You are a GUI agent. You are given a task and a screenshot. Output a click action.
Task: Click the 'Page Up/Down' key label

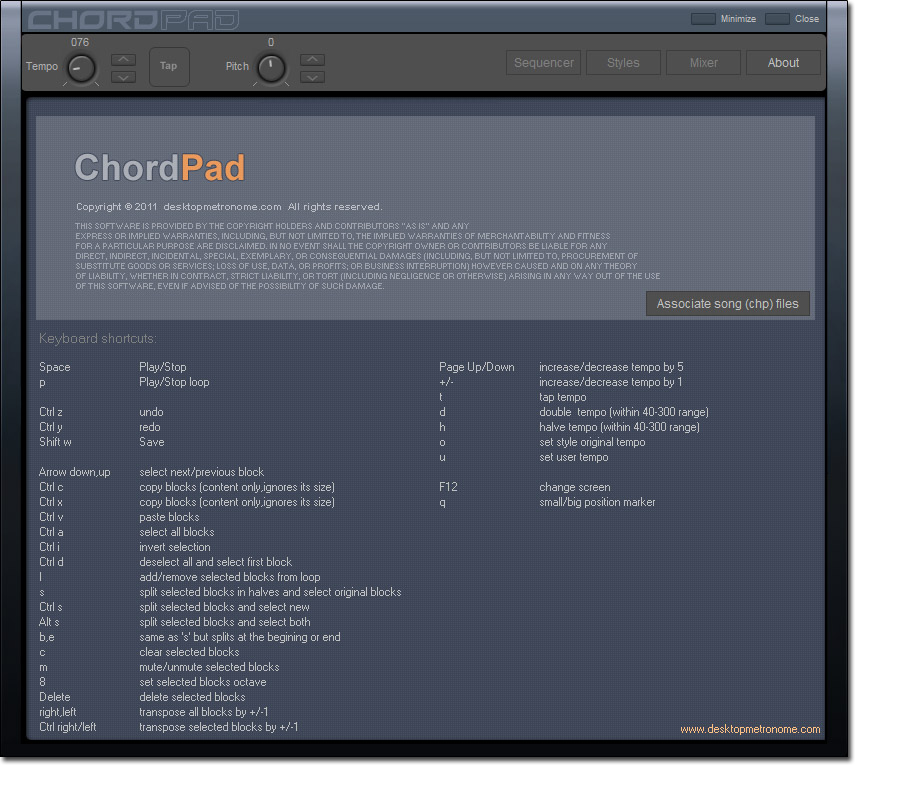click(476, 367)
